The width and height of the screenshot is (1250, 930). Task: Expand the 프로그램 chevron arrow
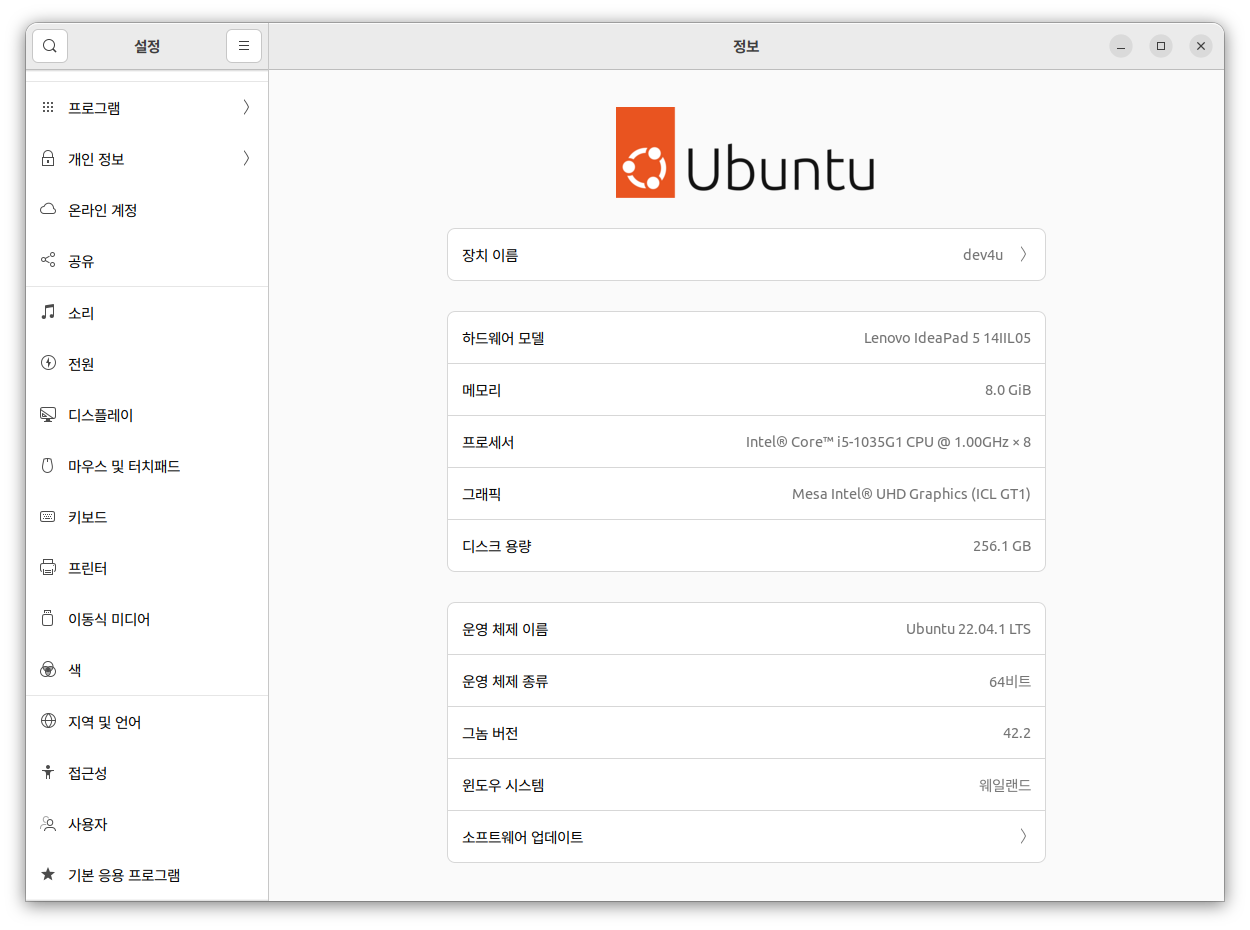click(246, 107)
